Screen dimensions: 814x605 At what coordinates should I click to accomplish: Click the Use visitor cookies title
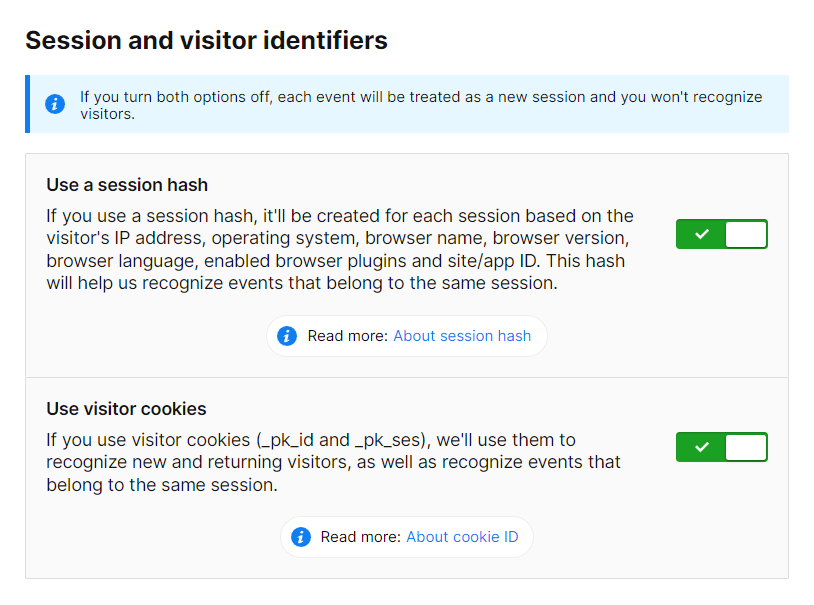tap(126, 409)
